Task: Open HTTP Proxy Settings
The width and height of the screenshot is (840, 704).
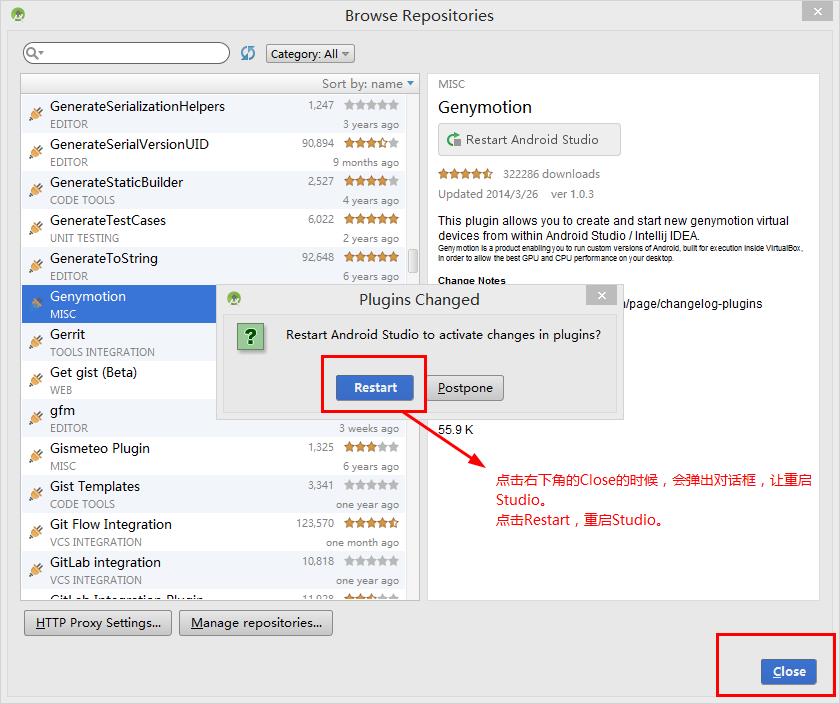Action: click(98, 623)
